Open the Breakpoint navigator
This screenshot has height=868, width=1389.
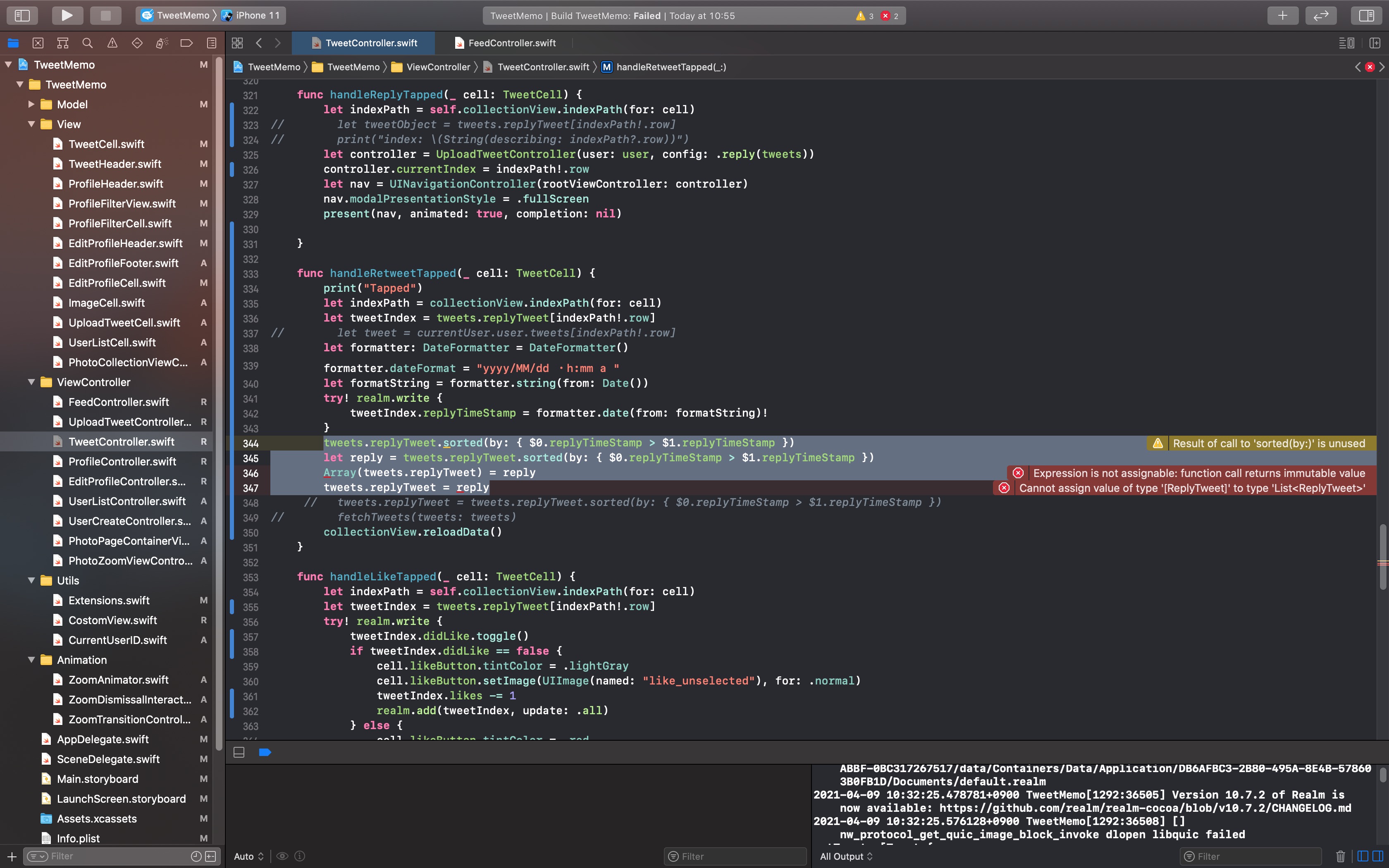(186, 43)
